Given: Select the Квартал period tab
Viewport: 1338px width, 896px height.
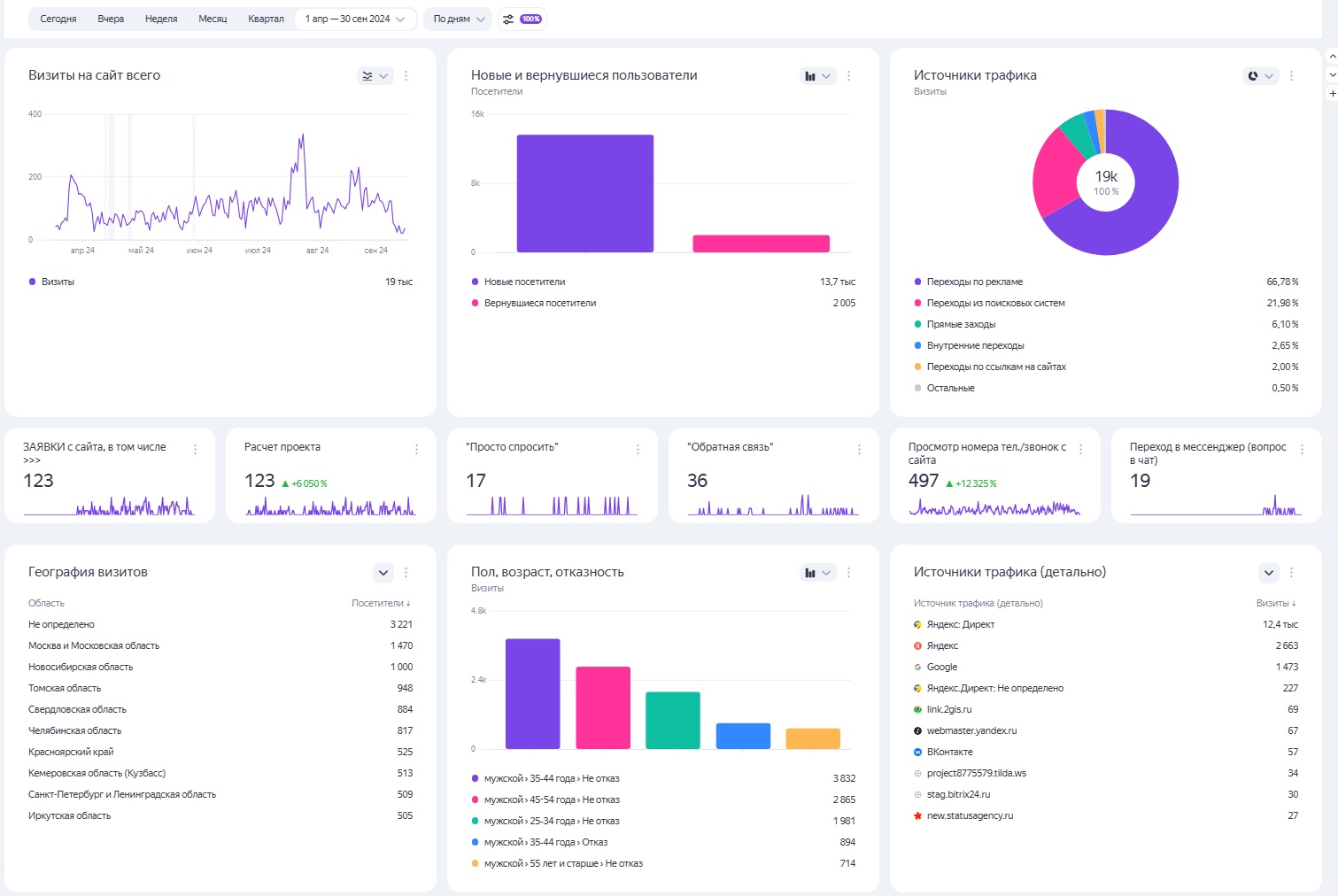Looking at the screenshot, I should [266, 19].
